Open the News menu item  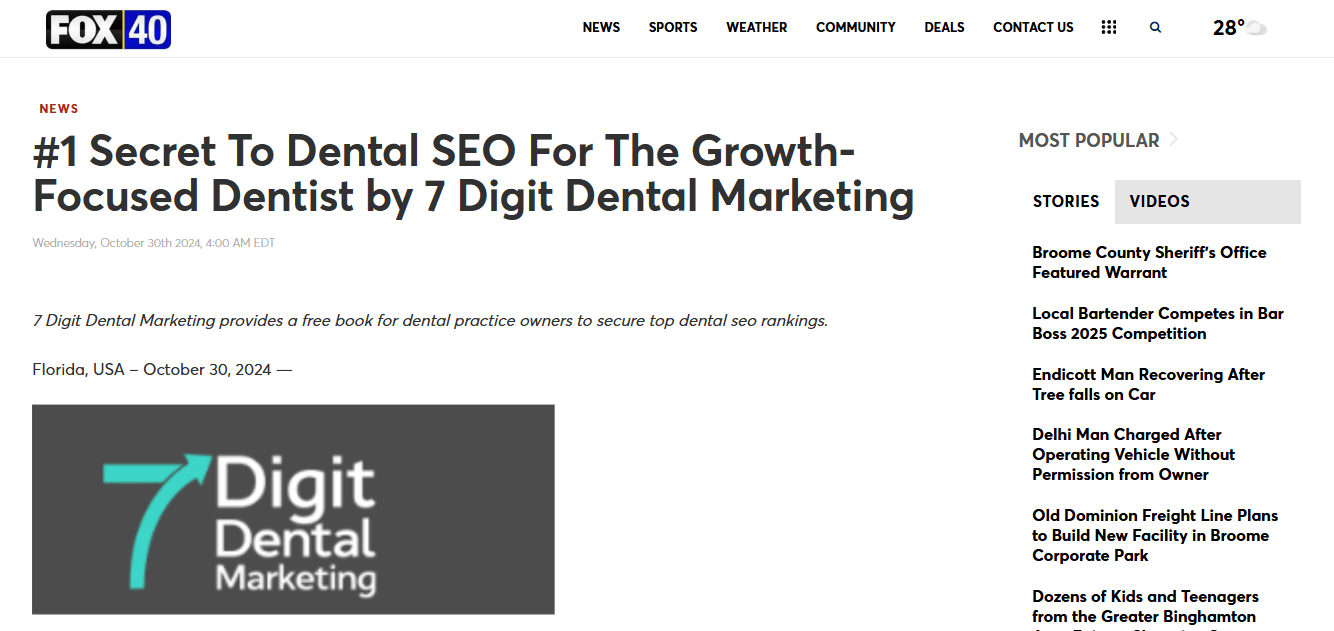[601, 27]
